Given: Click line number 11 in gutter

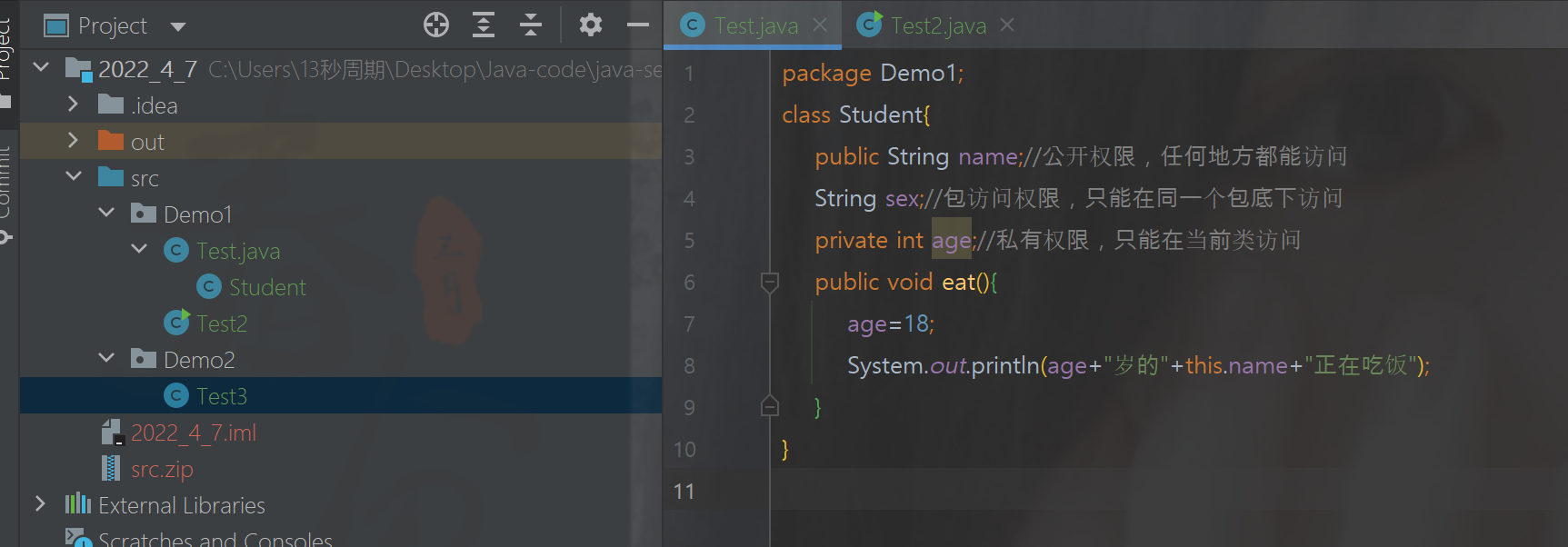Looking at the screenshot, I should click(x=684, y=492).
